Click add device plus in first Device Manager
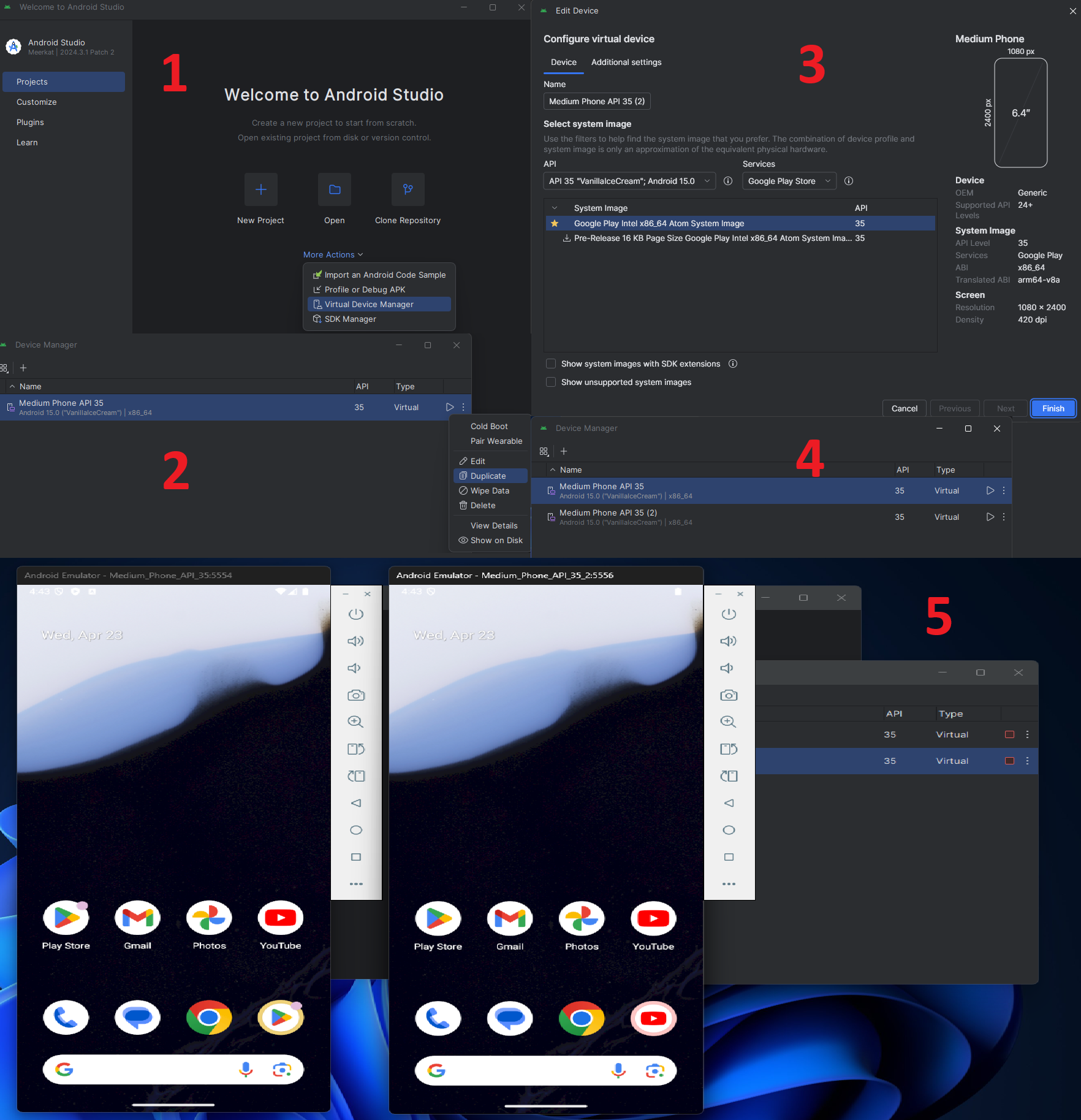The image size is (1081, 1120). click(23, 368)
